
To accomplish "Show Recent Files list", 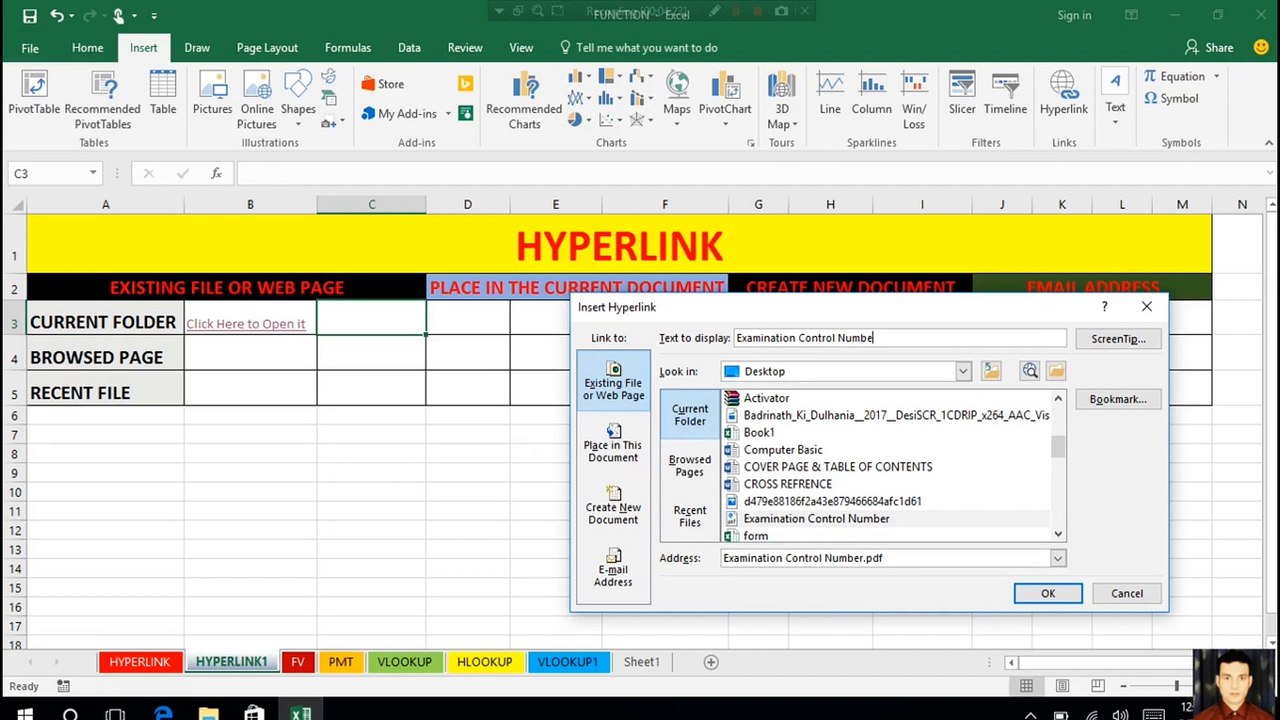I will (689, 516).
